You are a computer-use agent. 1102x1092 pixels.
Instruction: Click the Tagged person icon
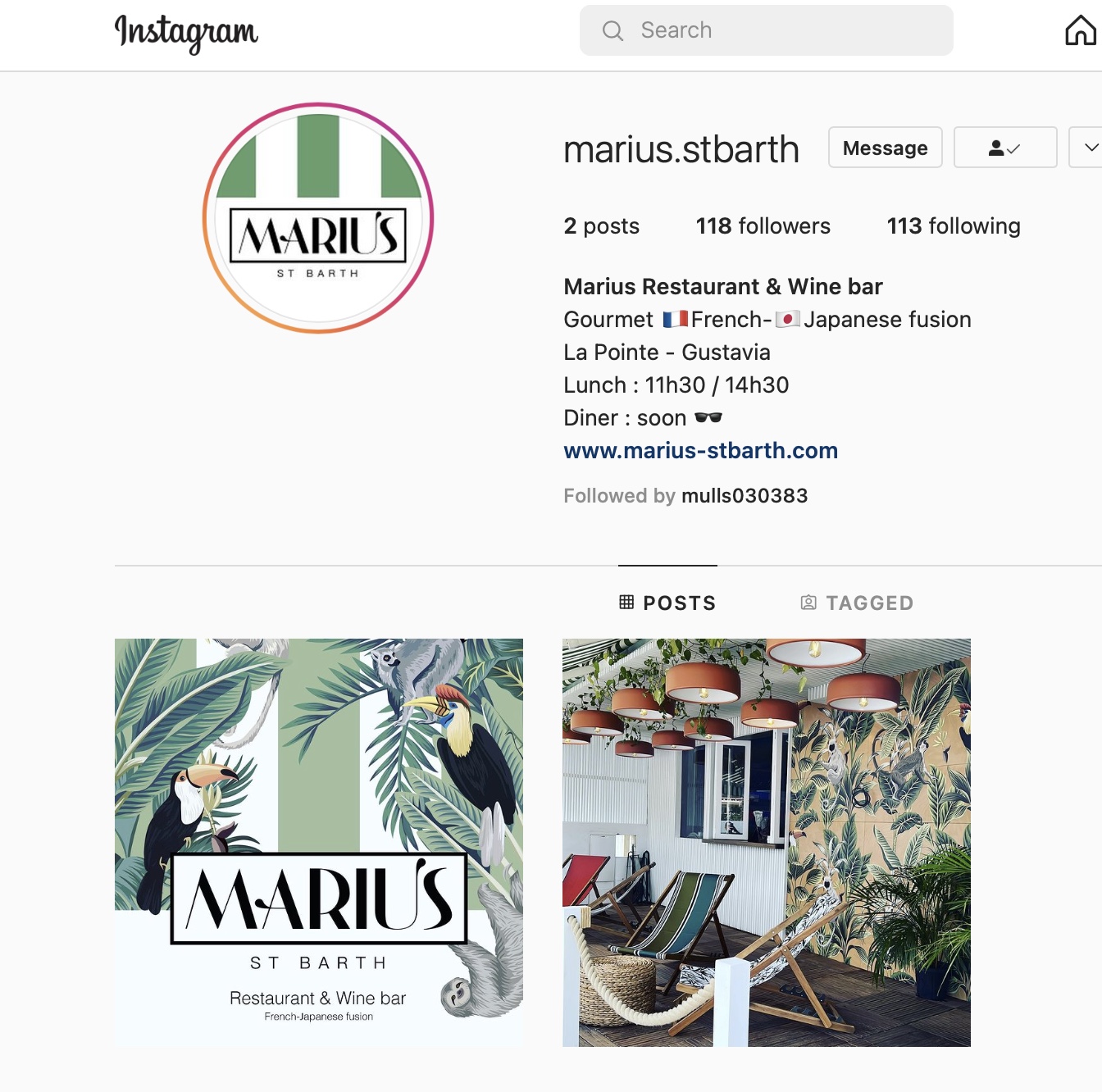(808, 603)
